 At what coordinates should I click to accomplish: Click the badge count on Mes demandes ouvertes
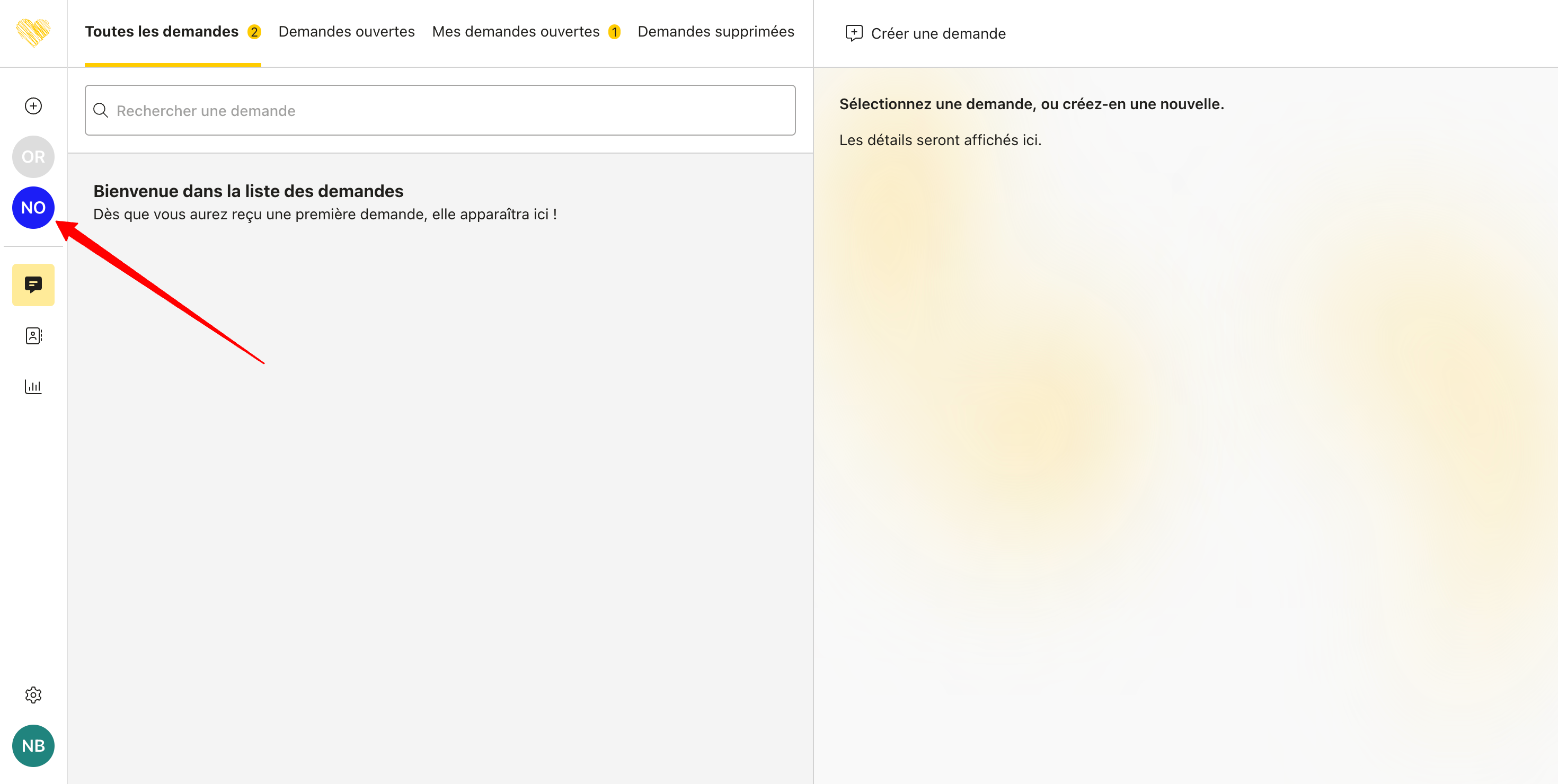coord(614,32)
